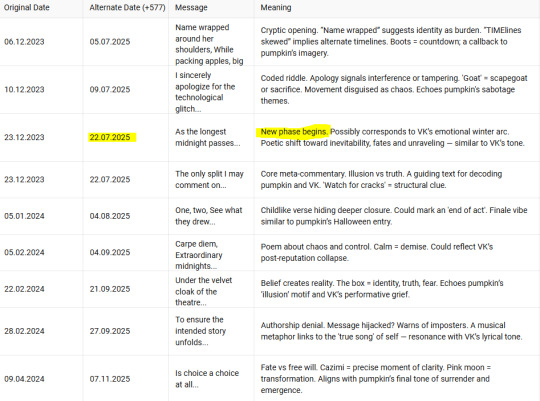Click the message 'I sincerely apologize for the technological glitch'

[205, 92]
